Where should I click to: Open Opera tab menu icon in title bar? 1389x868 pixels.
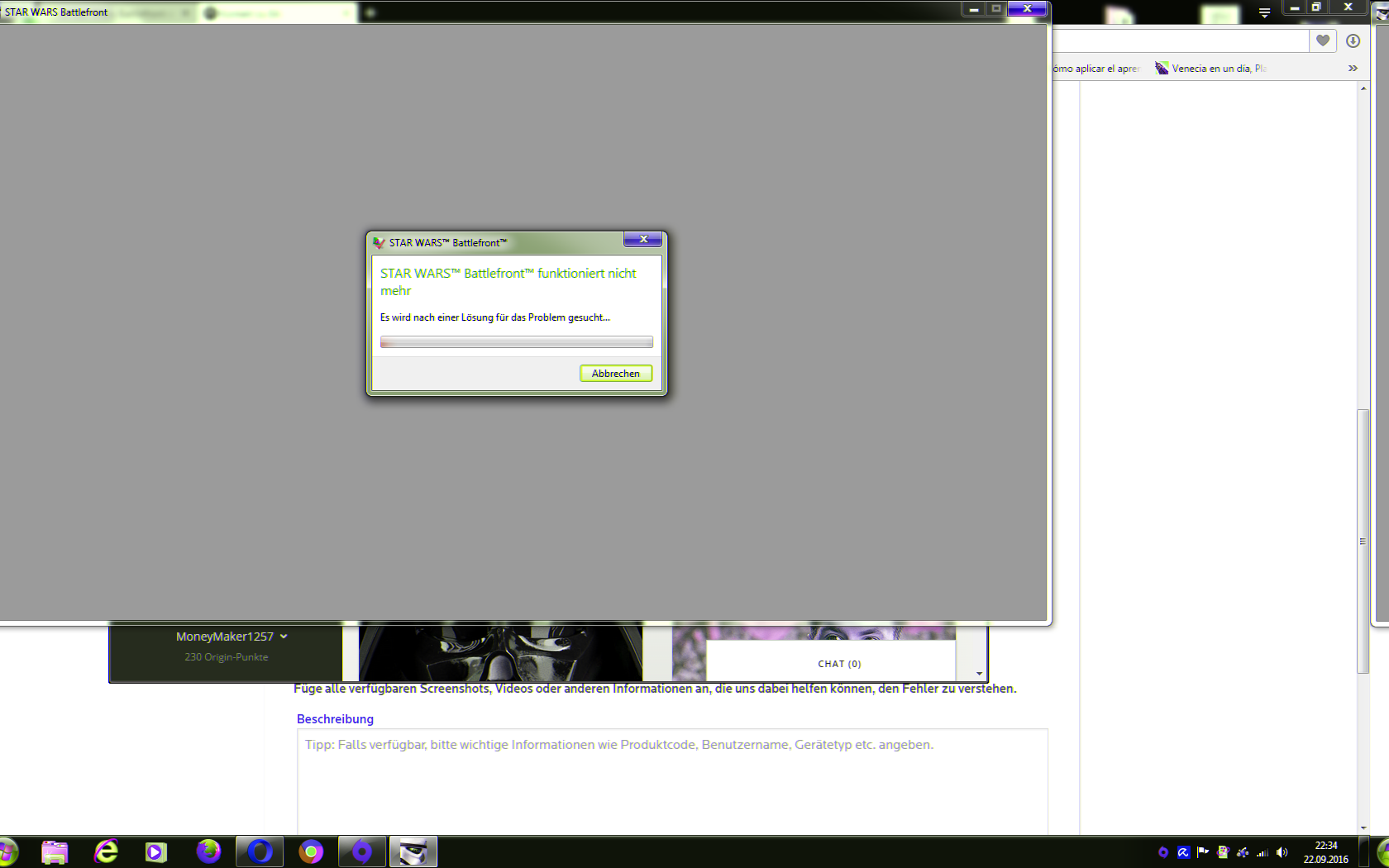(x=1264, y=12)
